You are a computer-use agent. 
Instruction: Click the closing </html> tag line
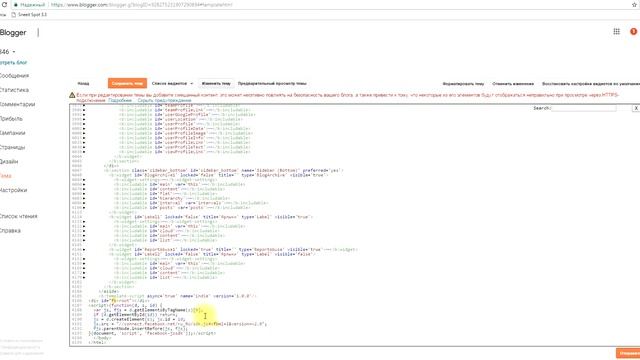click(x=97, y=342)
